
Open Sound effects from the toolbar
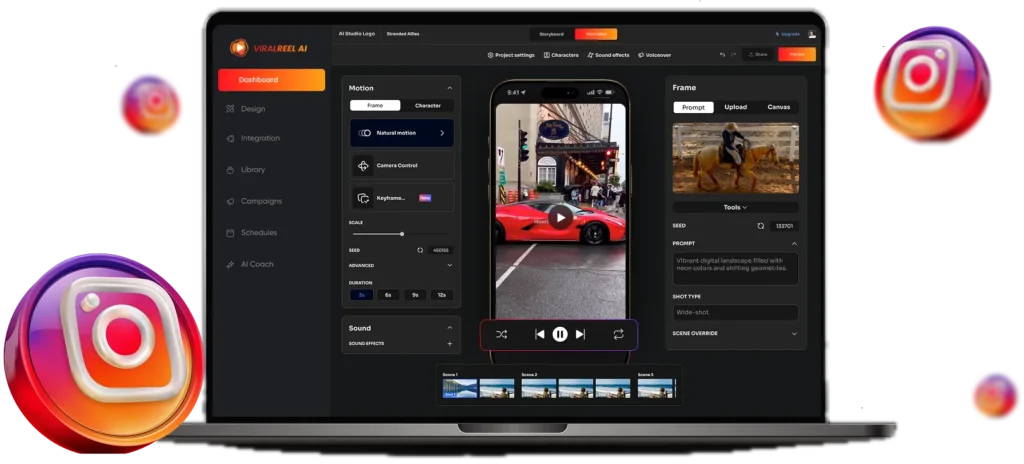coord(608,56)
